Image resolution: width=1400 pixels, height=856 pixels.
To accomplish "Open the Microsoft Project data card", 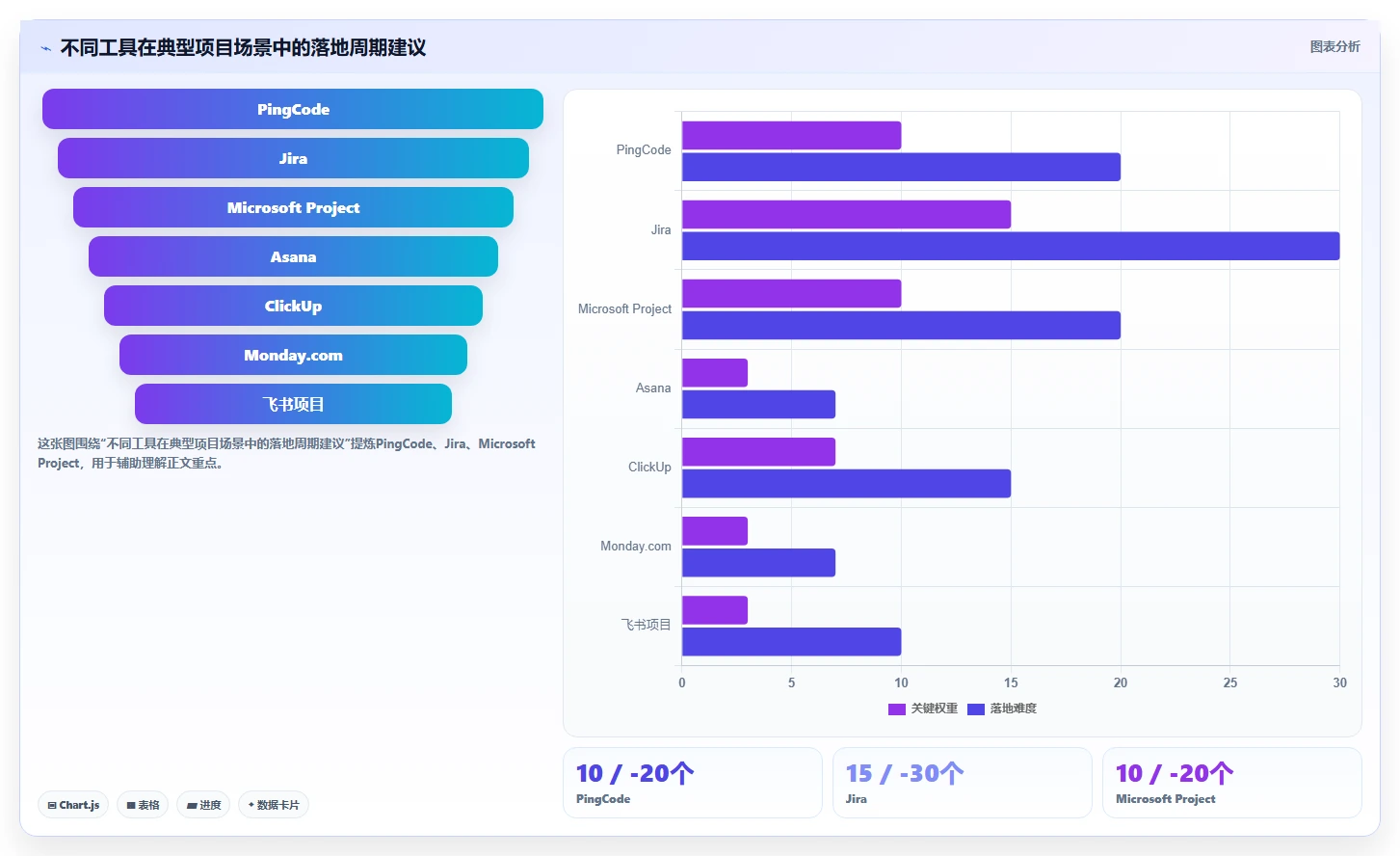I will tap(1231, 783).
